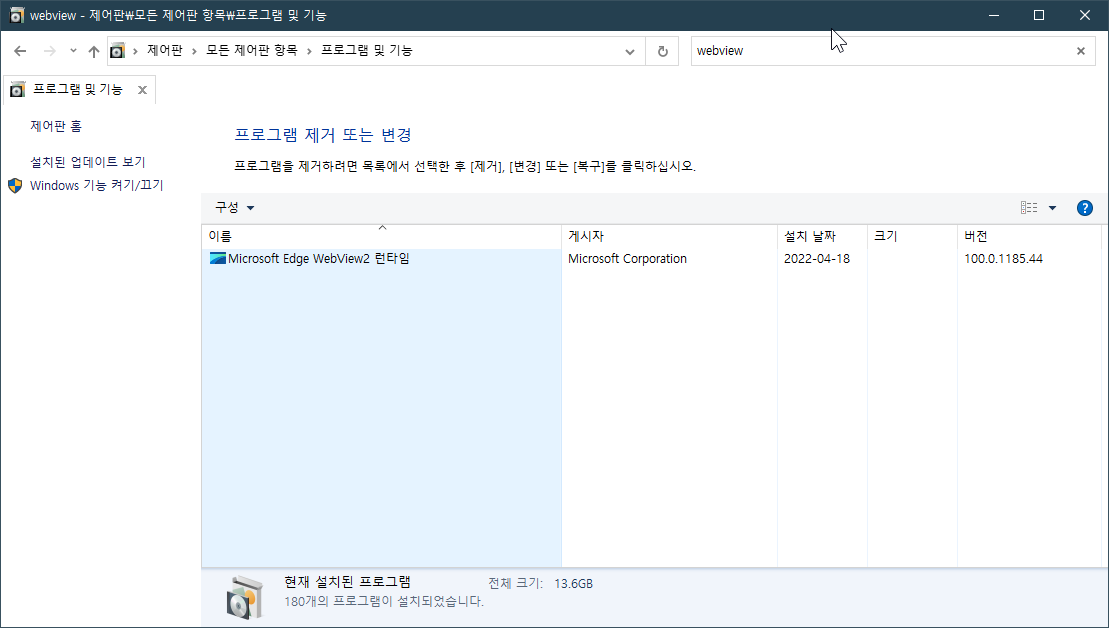Click the installed programs icon in details pane
This screenshot has height=628, width=1109.
244,597
